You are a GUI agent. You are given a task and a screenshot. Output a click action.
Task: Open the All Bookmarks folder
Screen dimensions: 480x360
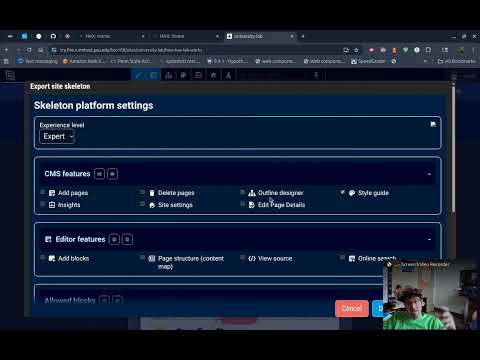(457, 61)
